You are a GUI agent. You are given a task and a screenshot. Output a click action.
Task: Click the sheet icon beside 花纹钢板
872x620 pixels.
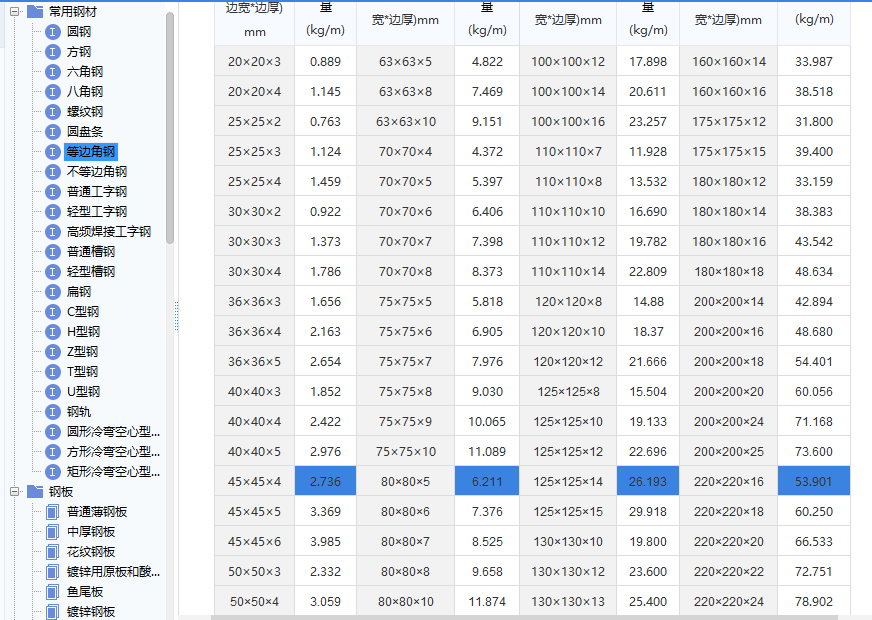(52, 552)
